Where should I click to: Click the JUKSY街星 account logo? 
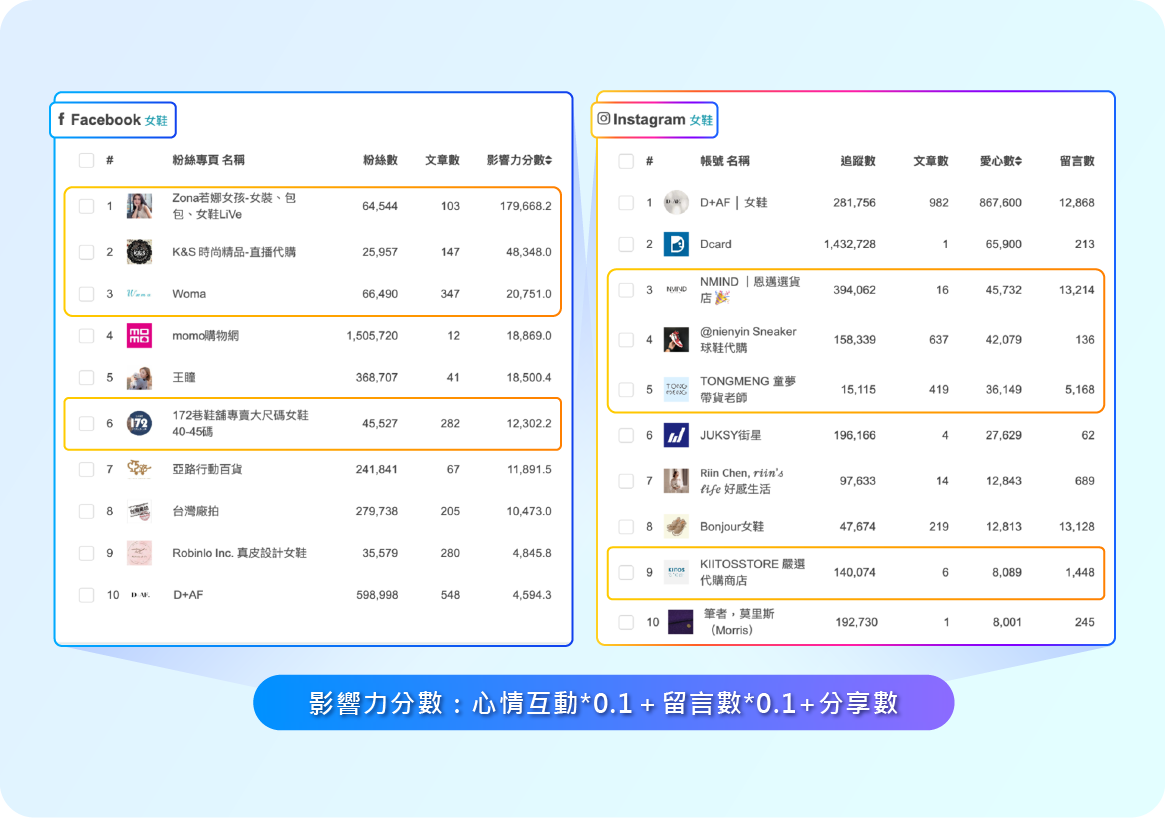pyautogui.click(x=676, y=435)
